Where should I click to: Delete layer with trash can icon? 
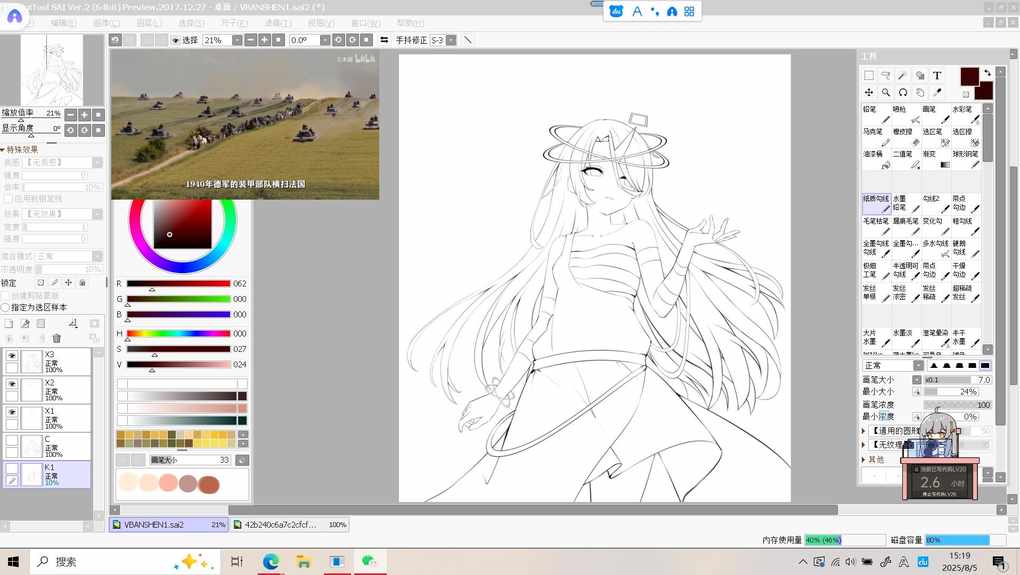coord(57,338)
